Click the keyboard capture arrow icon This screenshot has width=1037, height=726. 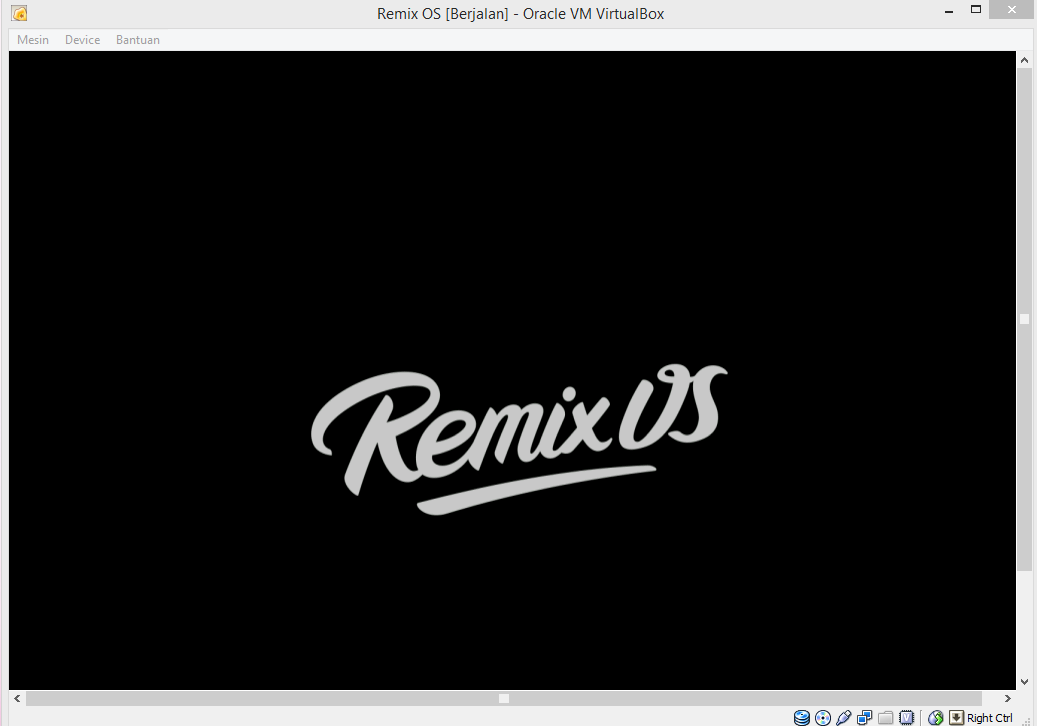click(x=956, y=717)
